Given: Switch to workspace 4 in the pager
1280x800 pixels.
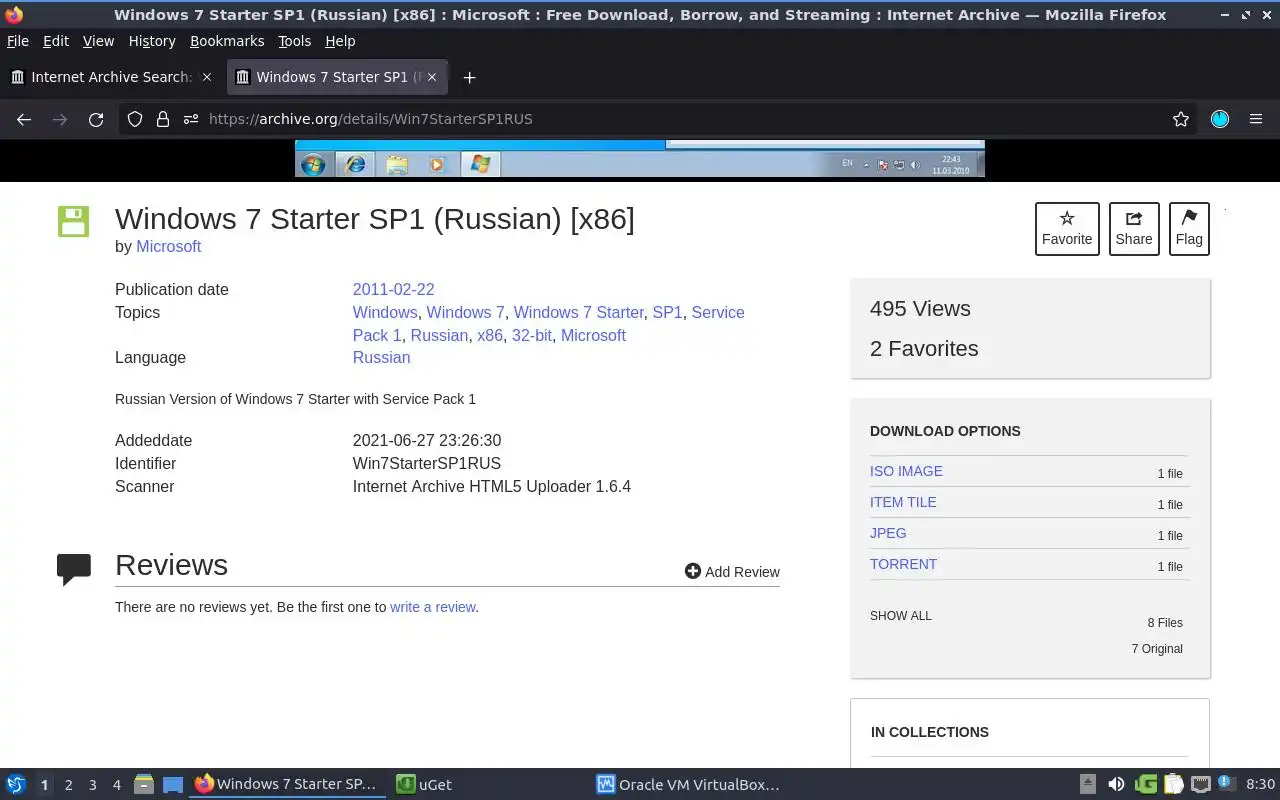Looking at the screenshot, I should coord(117,785).
